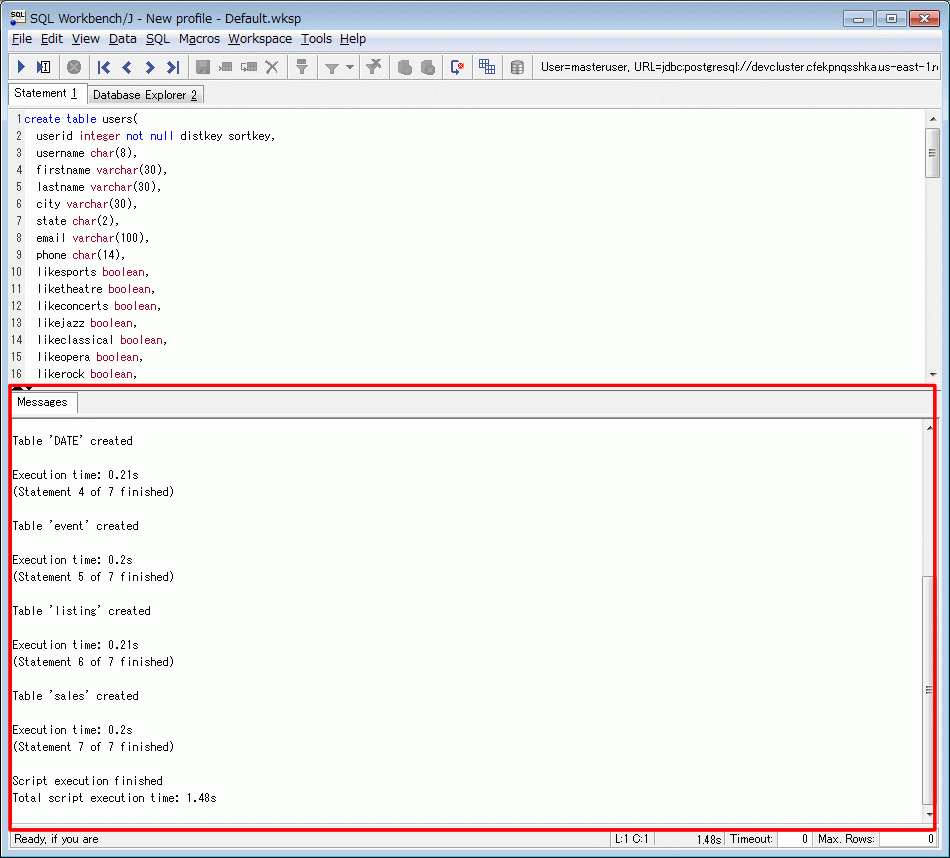950x858 pixels.
Task: Open the Database Explorer cylinder icon
Action: coord(517,67)
